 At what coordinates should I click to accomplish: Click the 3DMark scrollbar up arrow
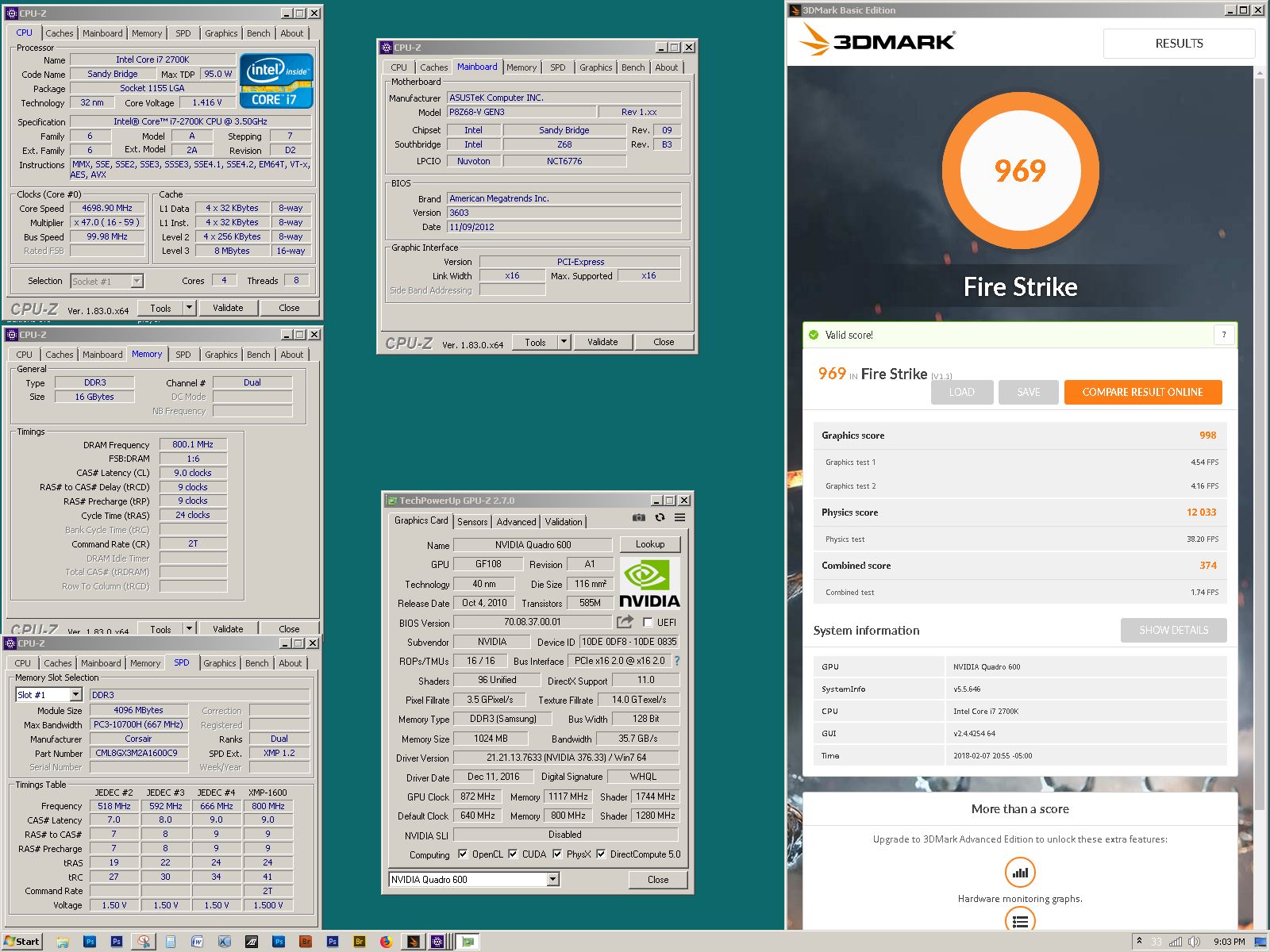(x=1260, y=72)
